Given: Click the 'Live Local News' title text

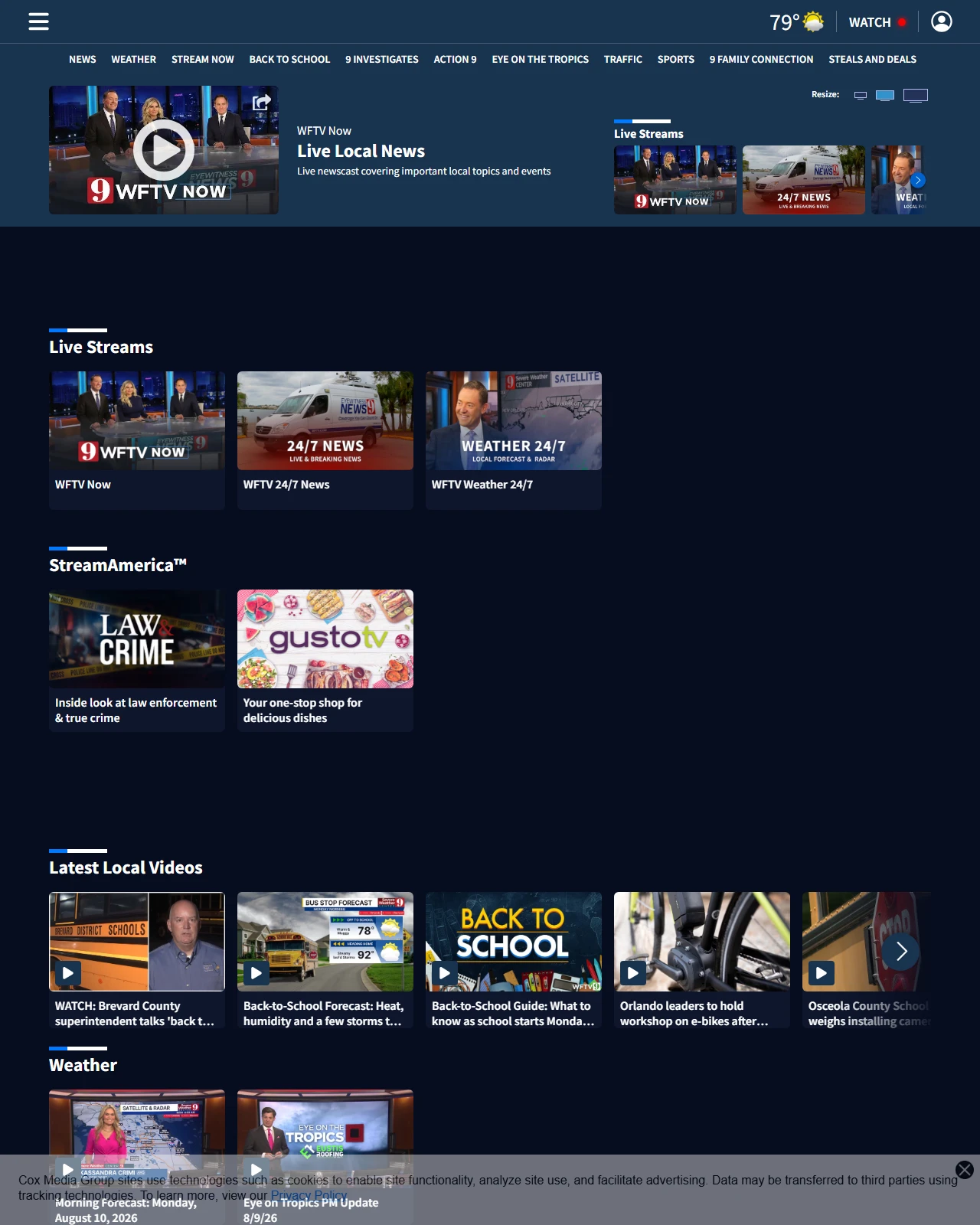Looking at the screenshot, I should pyautogui.click(x=361, y=151).
